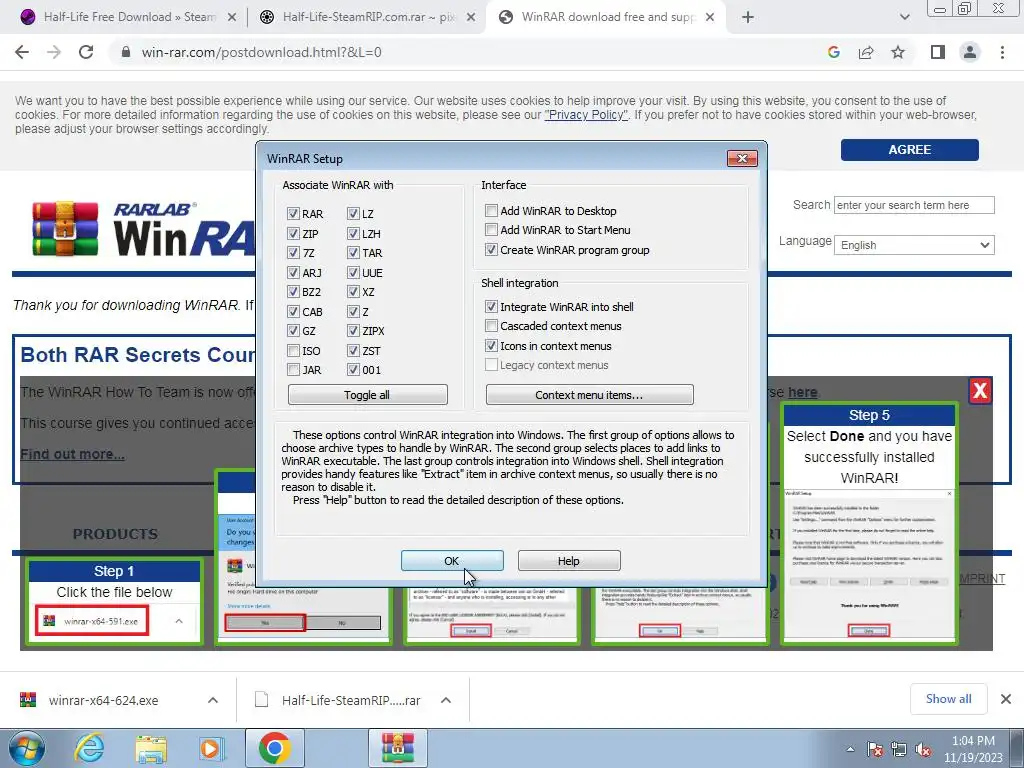Open Context menu items button
Screen dimensions: 1024x768
click(x=589, y=394)
